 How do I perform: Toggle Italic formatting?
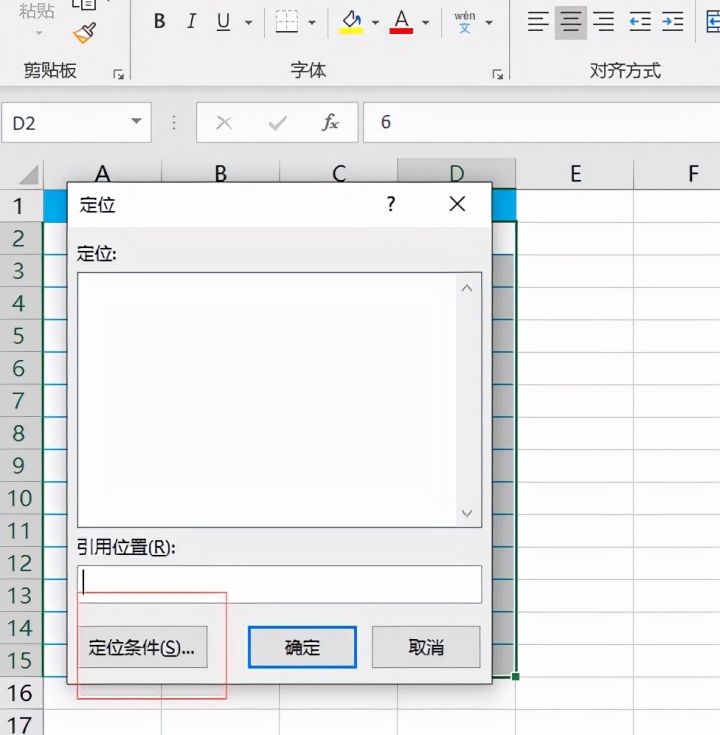[x=191, y=21]
